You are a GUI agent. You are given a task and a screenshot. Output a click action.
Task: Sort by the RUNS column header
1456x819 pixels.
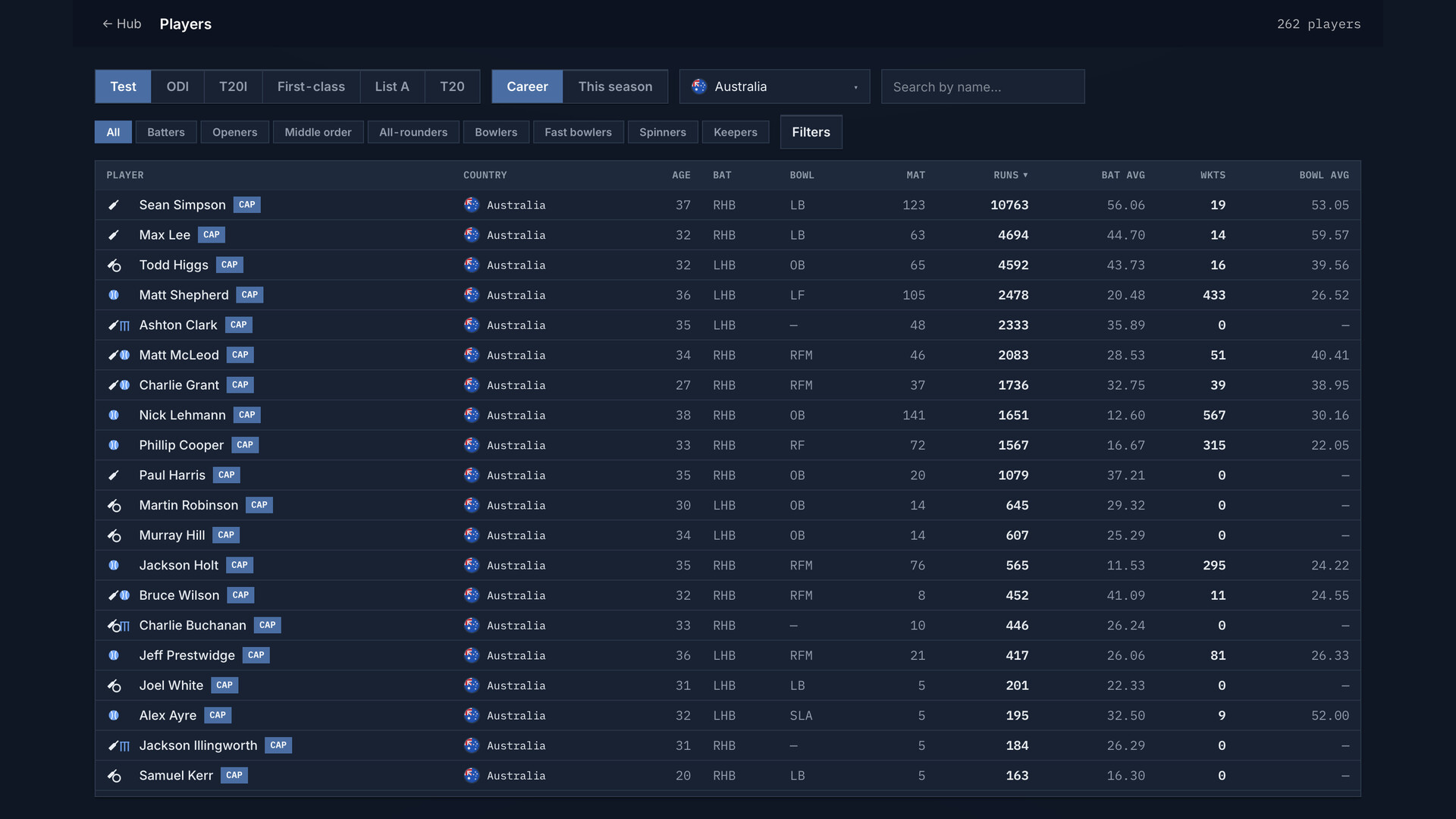(x=1011, y=175)
